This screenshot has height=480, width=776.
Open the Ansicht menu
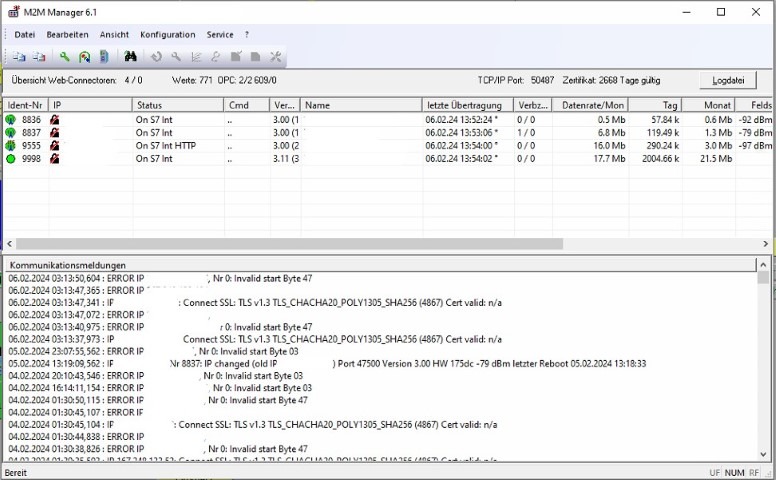pos(114,35)
